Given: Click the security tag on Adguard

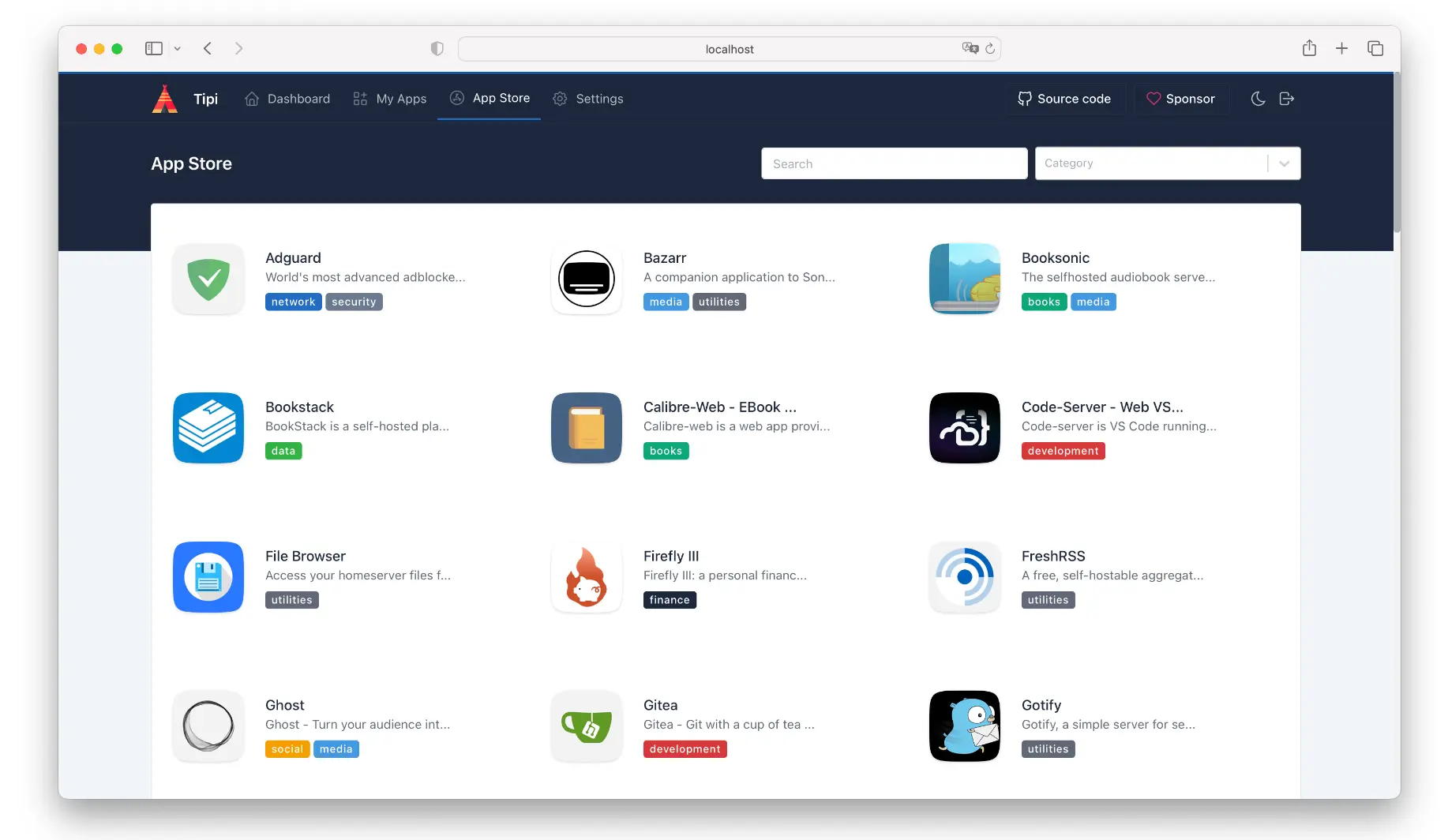Looking at the screenshot, I should coord(354,302).
